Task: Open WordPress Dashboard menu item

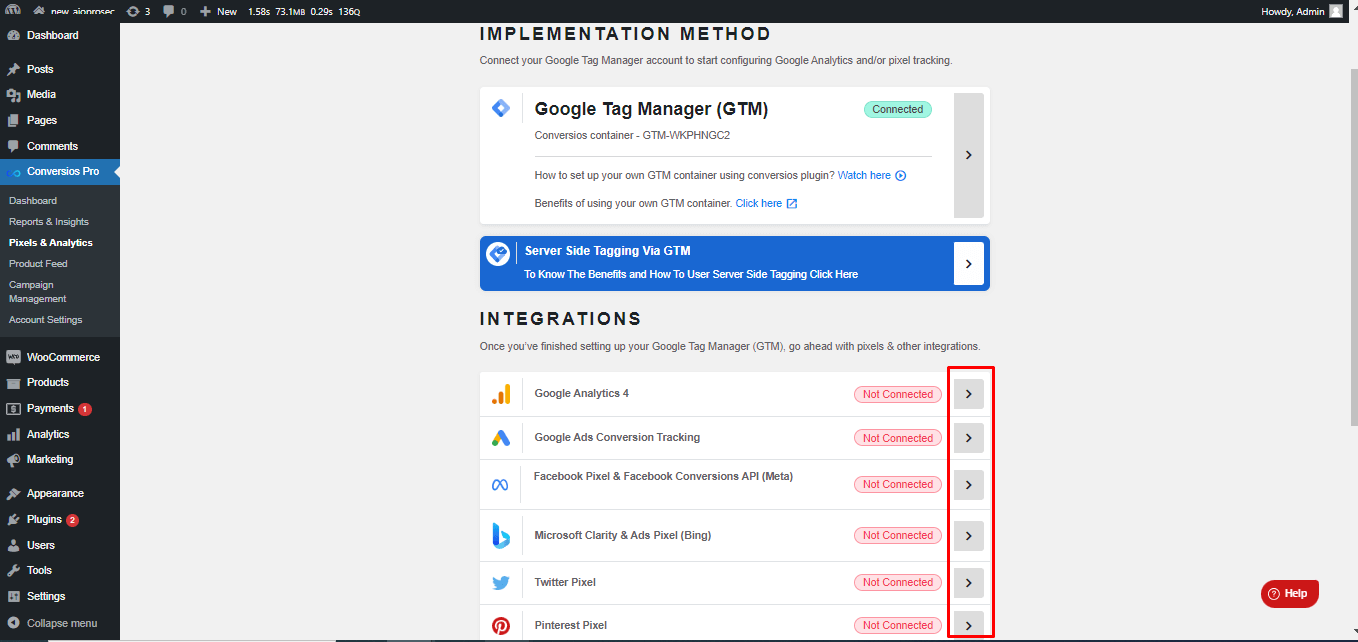Action: 60,35
